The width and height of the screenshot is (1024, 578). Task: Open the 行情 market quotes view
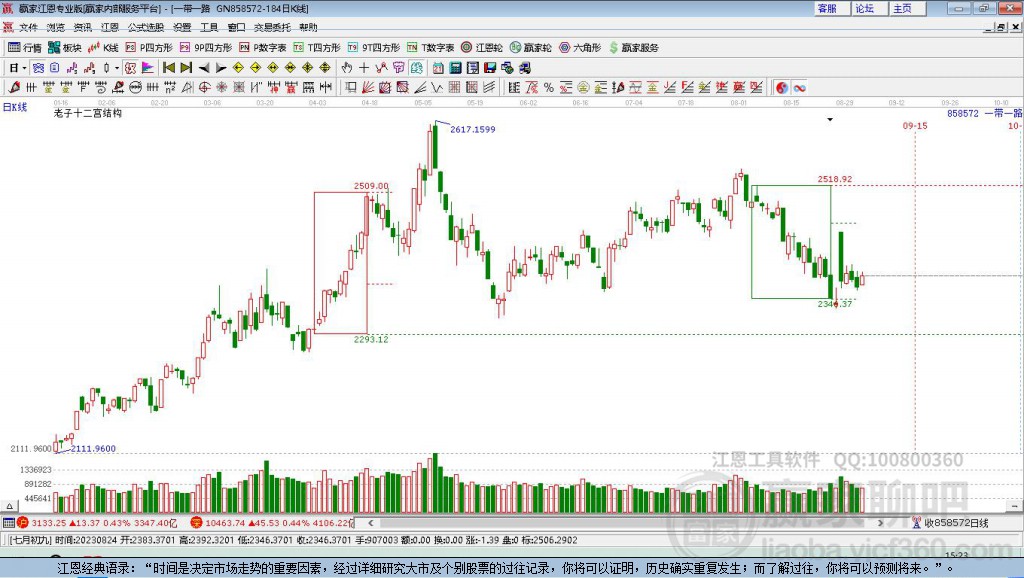25,48
